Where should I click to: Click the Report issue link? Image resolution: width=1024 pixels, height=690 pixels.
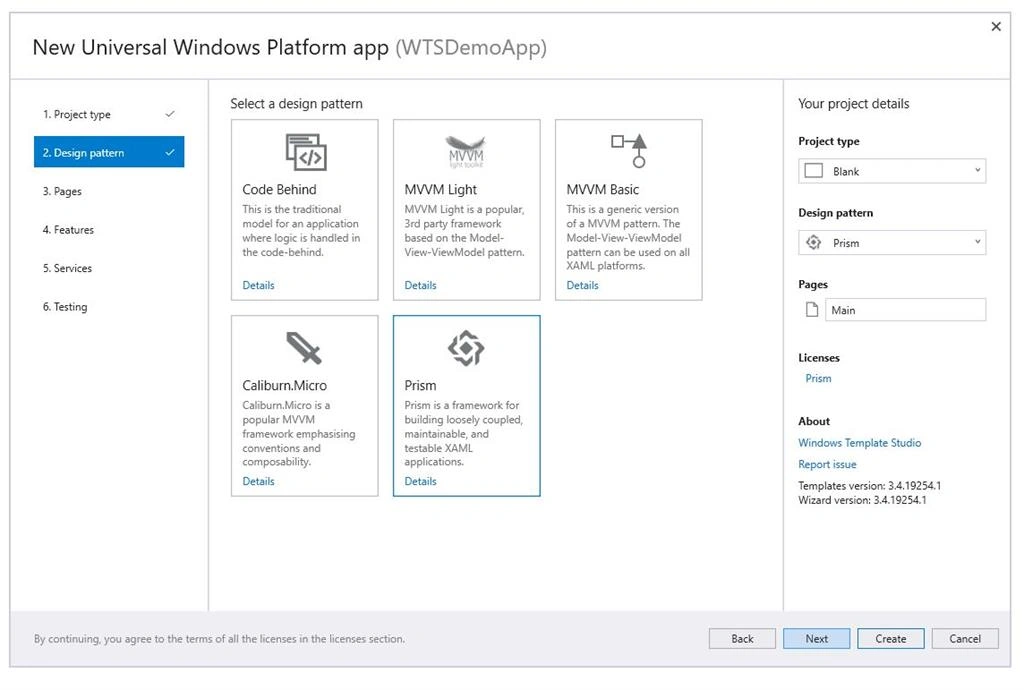click(827, 464)
